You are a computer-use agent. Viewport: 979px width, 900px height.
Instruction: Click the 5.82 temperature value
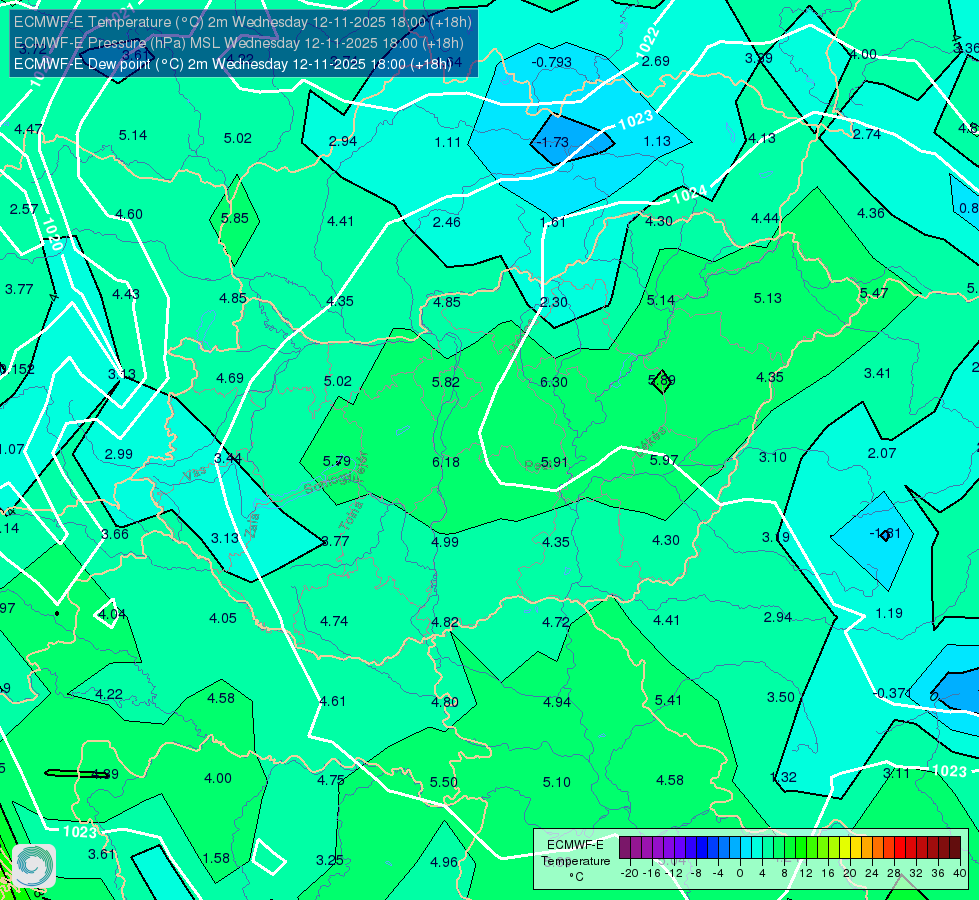click(x=446, y=382)
